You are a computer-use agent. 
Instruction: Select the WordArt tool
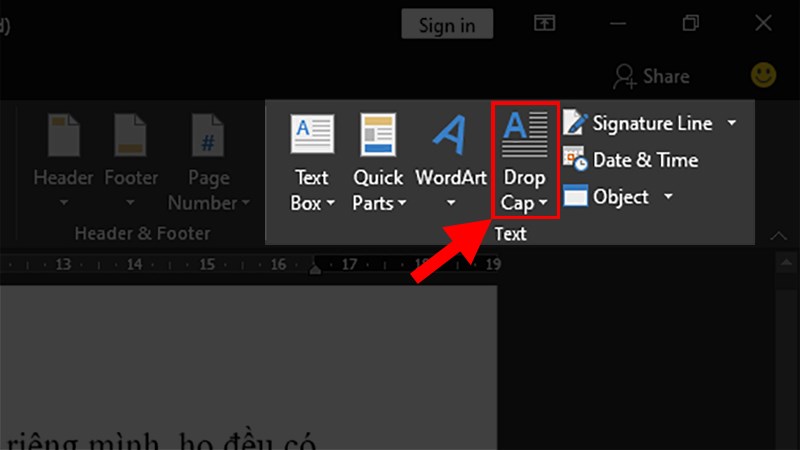point(450,134)
